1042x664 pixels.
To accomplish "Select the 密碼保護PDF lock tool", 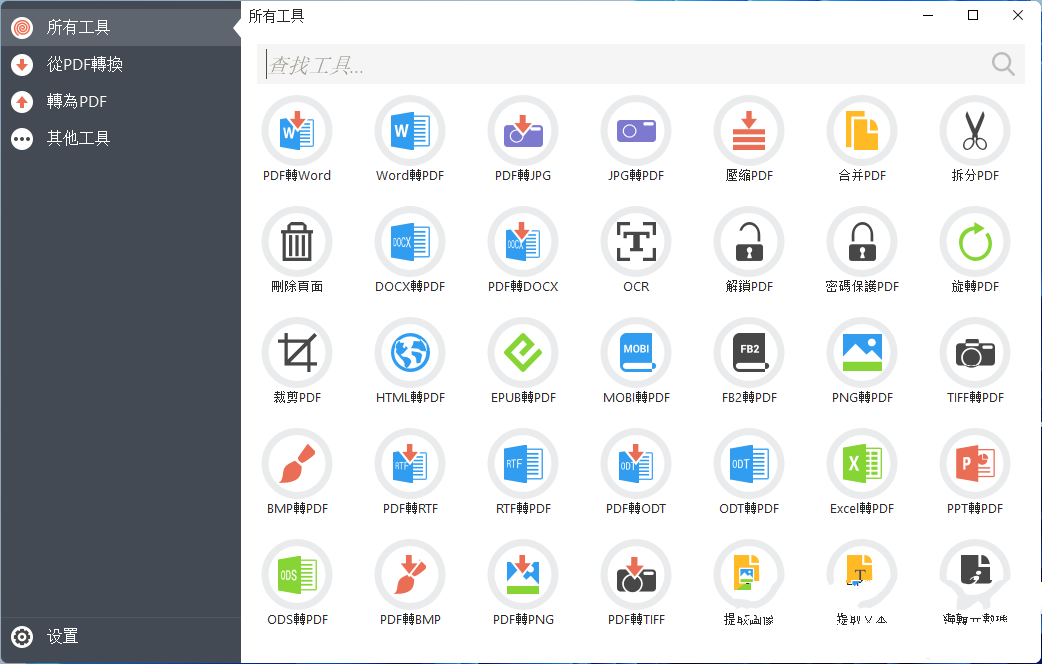I will point(861,241).
